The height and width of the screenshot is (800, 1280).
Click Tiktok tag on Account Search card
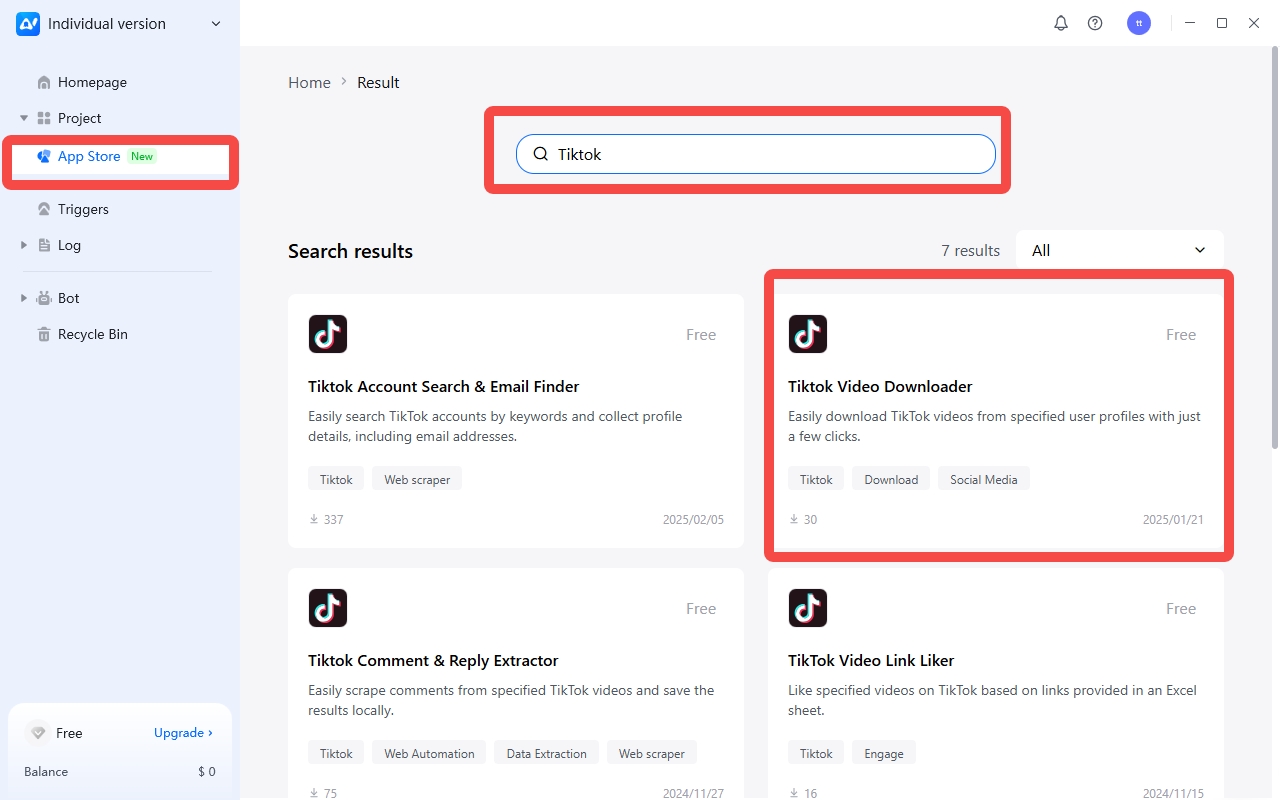click(x=336, y=479)
